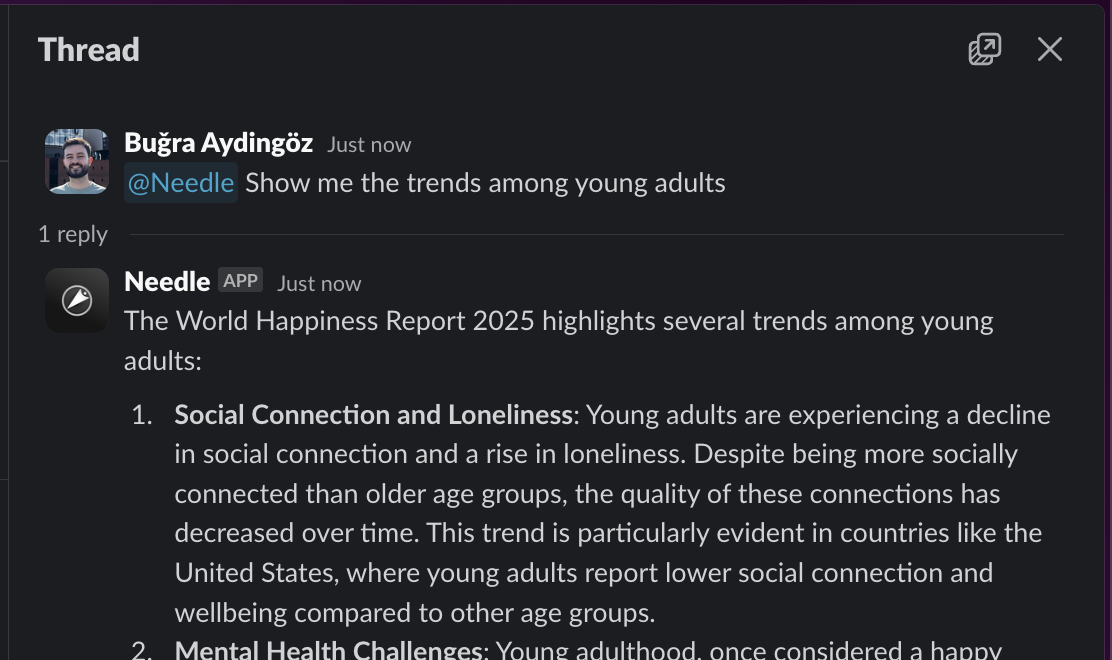This screenshot has width=1112, height=660.
Task: Close the Thread panel
Action: click(1050, 50)
